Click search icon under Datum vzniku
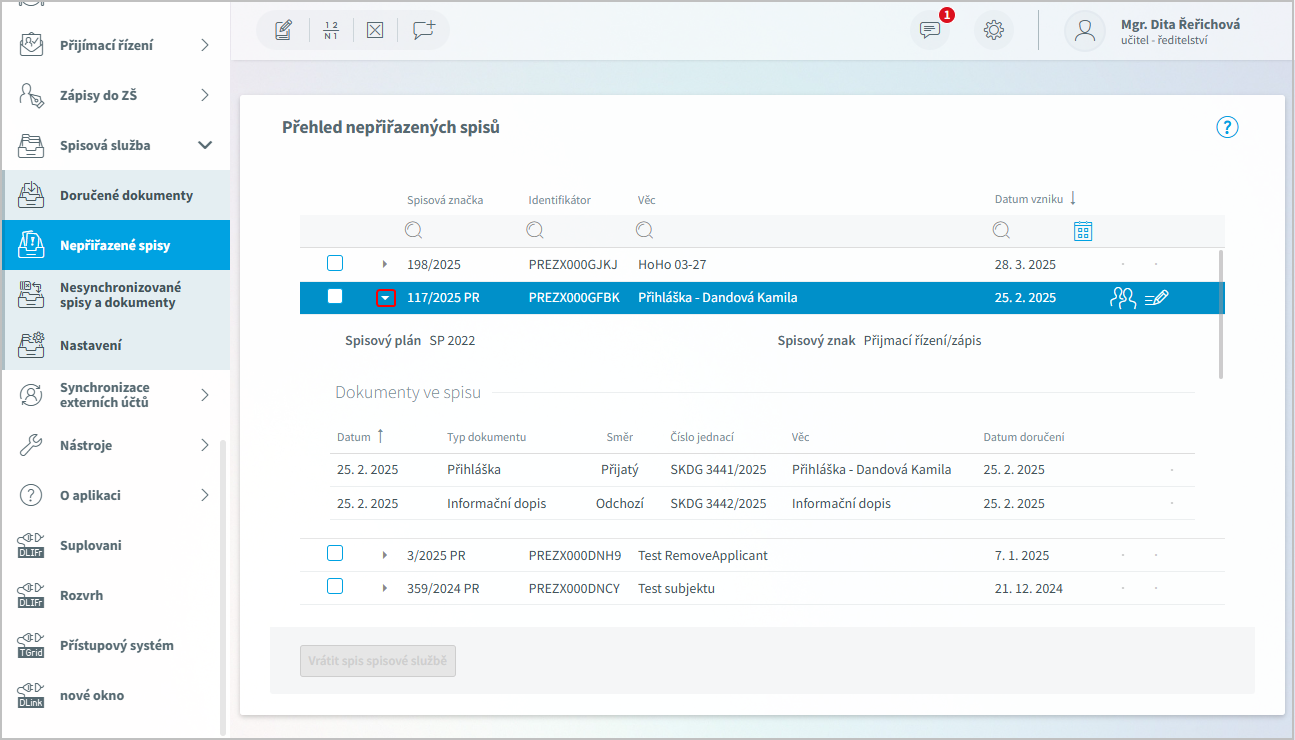Viewport: 1295px width, 740px height. click(x=1001, y=231)
